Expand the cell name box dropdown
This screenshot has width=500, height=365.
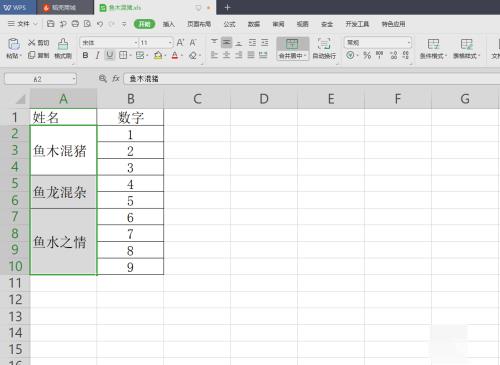[74, 79]
